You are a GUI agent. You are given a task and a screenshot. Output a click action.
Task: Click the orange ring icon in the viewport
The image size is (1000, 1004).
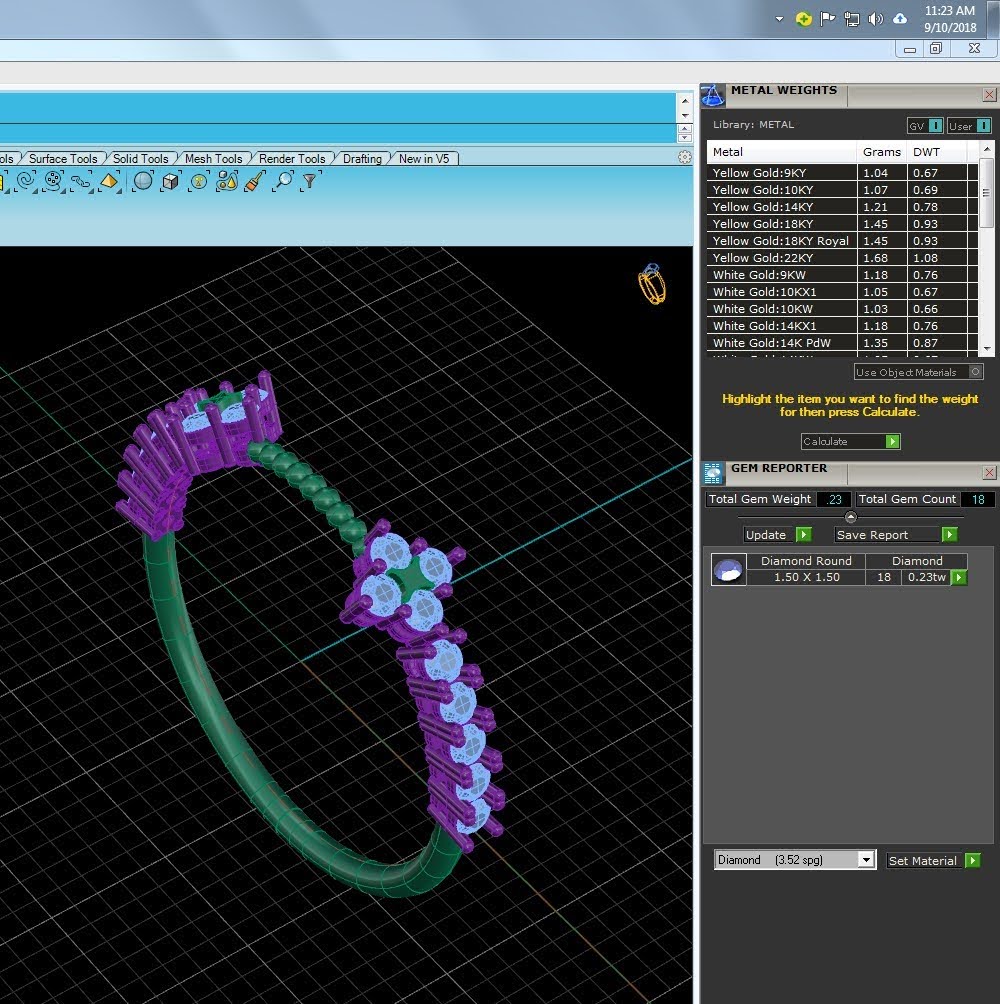tap(652, 284)
